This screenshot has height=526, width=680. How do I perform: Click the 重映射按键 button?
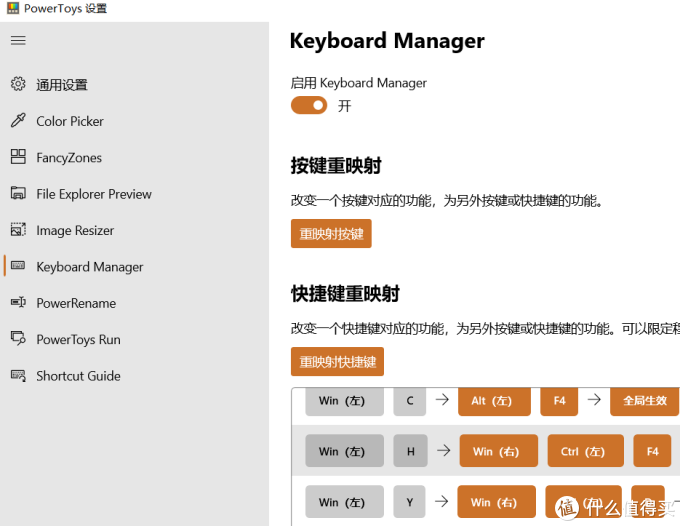(331, 234)
